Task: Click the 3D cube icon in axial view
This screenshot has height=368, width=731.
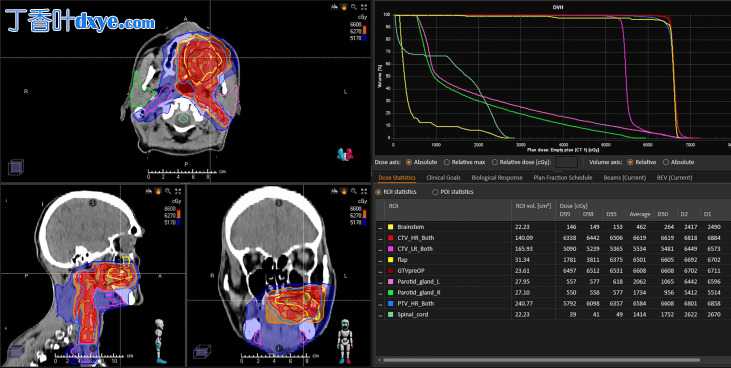Action: [16, 167]
